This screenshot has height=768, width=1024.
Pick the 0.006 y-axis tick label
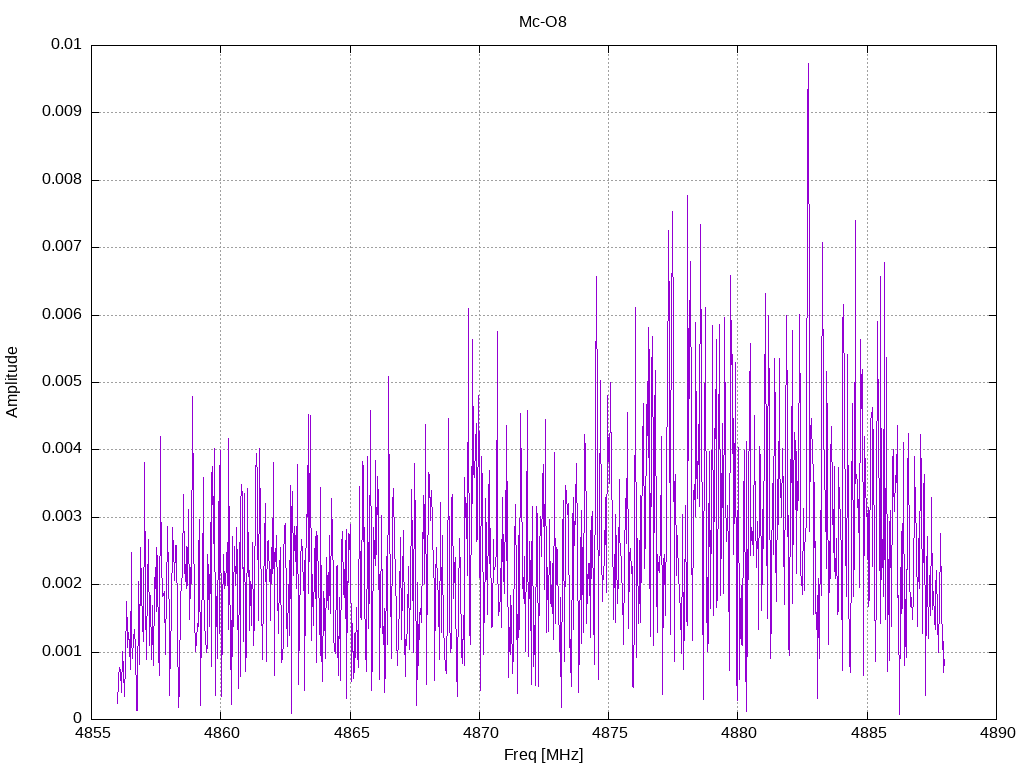point(61,315)
